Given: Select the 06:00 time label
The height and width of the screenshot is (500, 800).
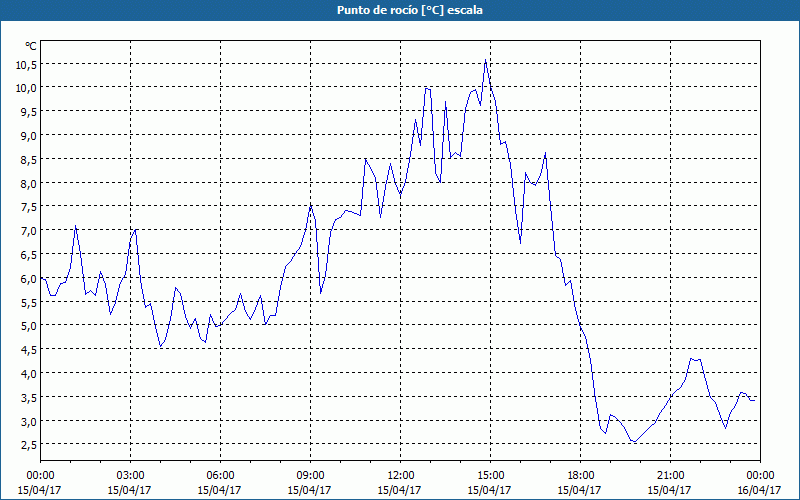Looking at the screenshot, I should [220, 476].
